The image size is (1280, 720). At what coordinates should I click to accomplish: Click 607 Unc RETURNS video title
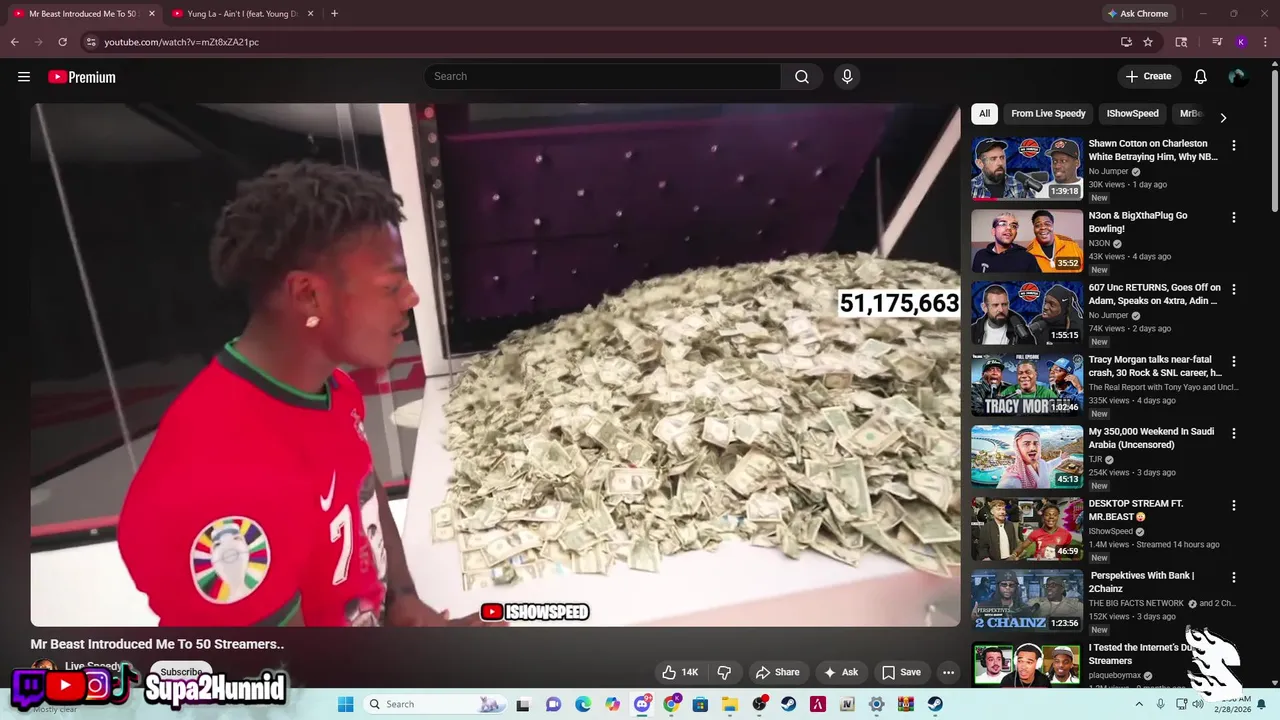click(1153, 294)
